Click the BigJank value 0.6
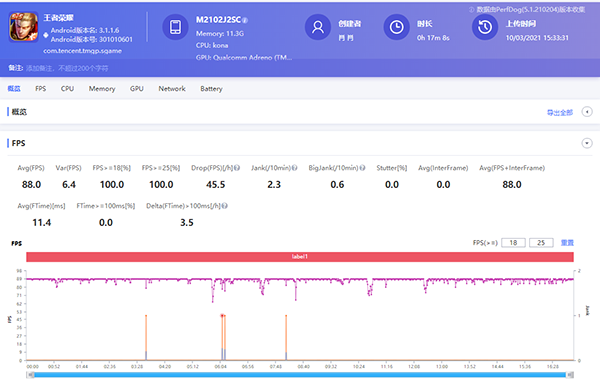 pos(337,184)
